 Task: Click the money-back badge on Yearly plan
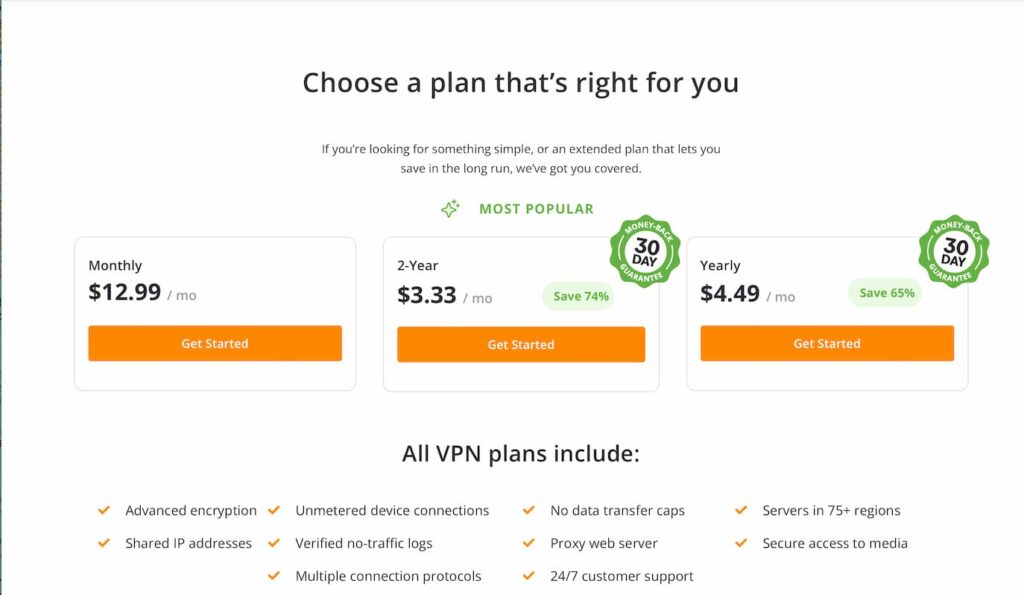click(x=954, y=251)
